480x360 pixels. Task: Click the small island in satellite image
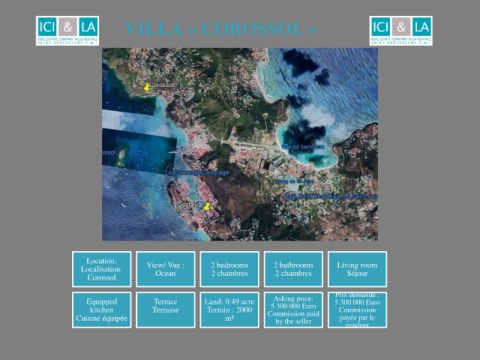122,157
